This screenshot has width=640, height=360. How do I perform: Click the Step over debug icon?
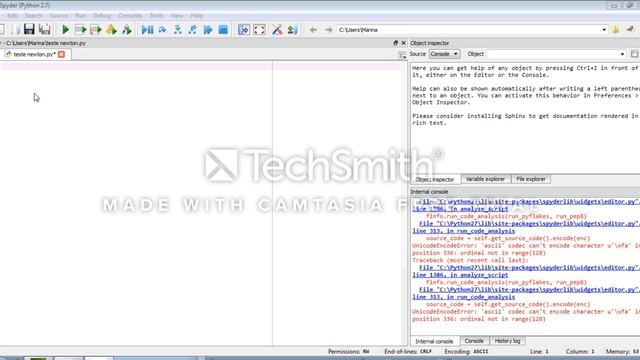coord(162,29)
